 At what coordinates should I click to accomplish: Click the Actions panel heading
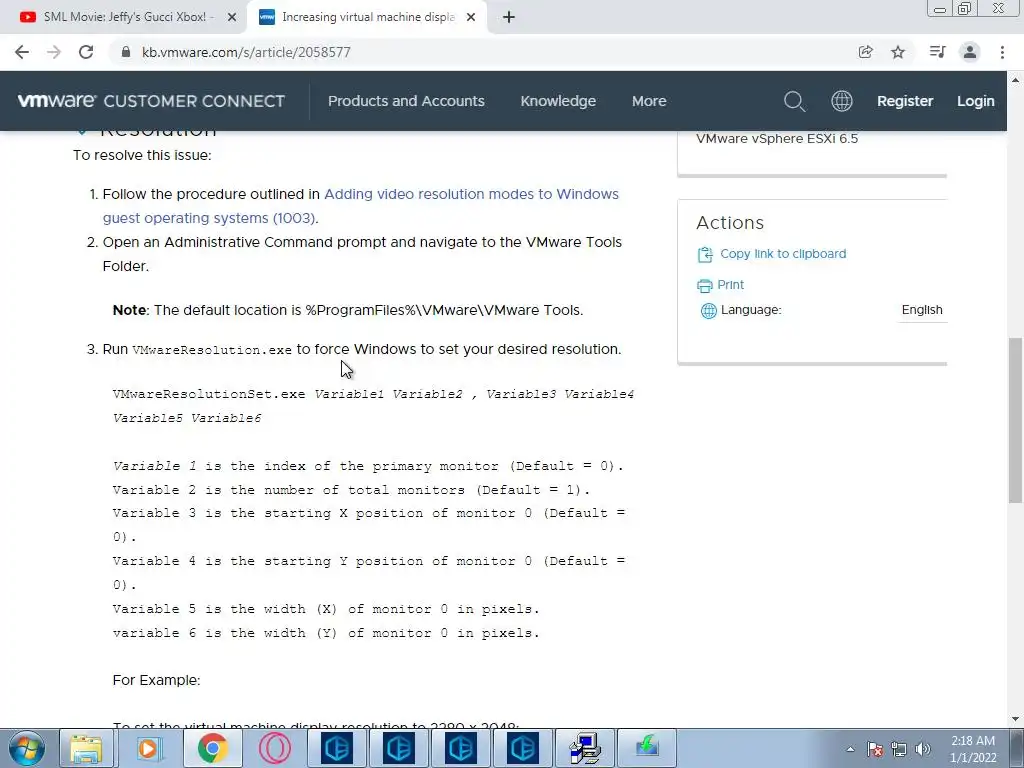pos(730,223)
